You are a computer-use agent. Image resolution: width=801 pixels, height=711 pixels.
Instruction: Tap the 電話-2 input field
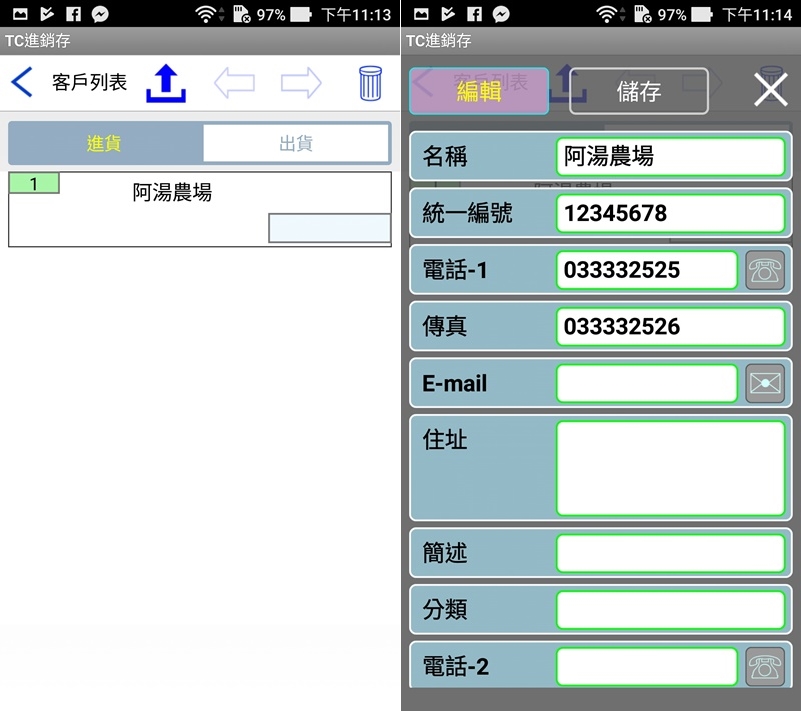coord(647,667)
